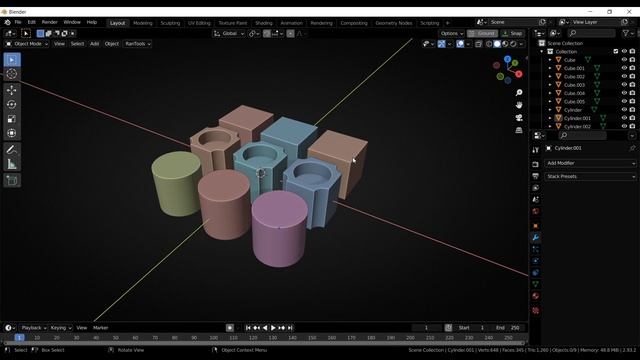This screenshot has width=640, height=360.
Task: Hide Cube in viewport via eye icon
Action: pyautogui.click(x=624, y=60)
